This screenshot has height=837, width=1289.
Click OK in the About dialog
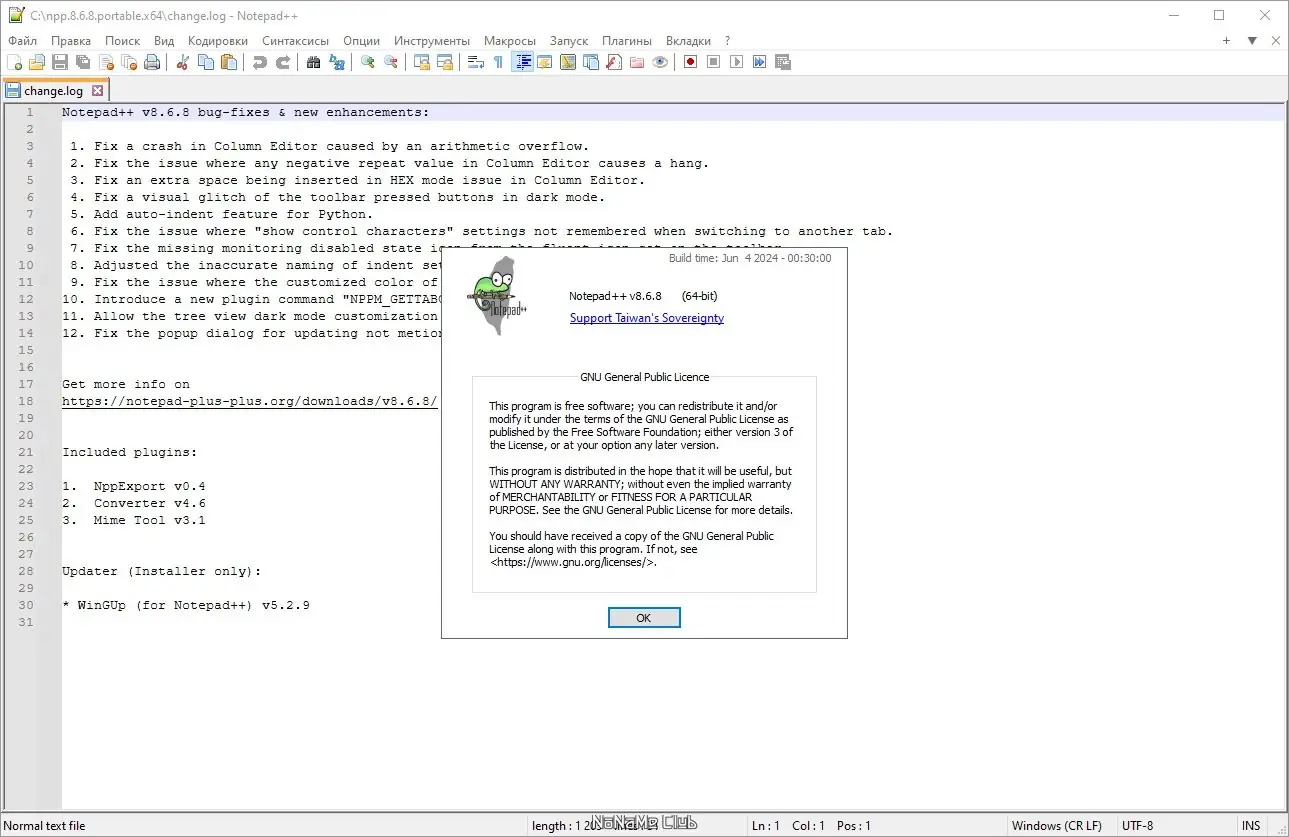[x=644, y=618]
